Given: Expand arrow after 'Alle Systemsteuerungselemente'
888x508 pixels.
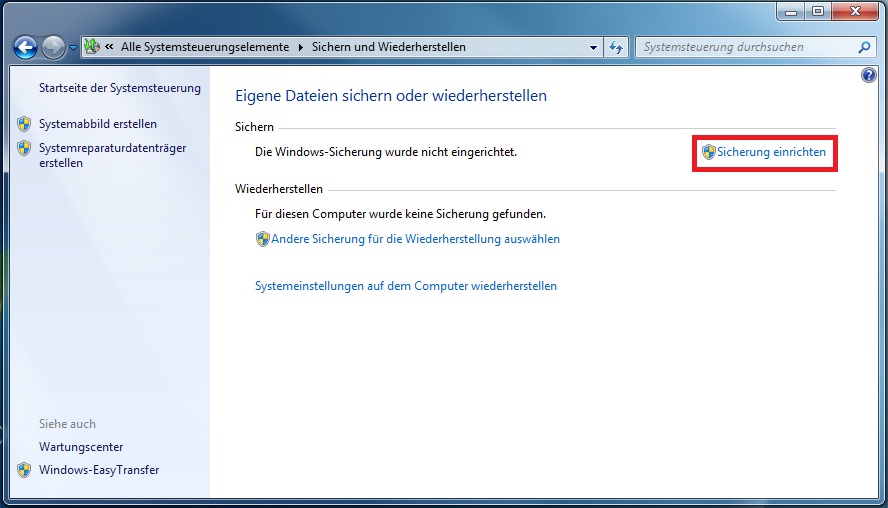Looking at the screenshot, I should coord(301,47).
